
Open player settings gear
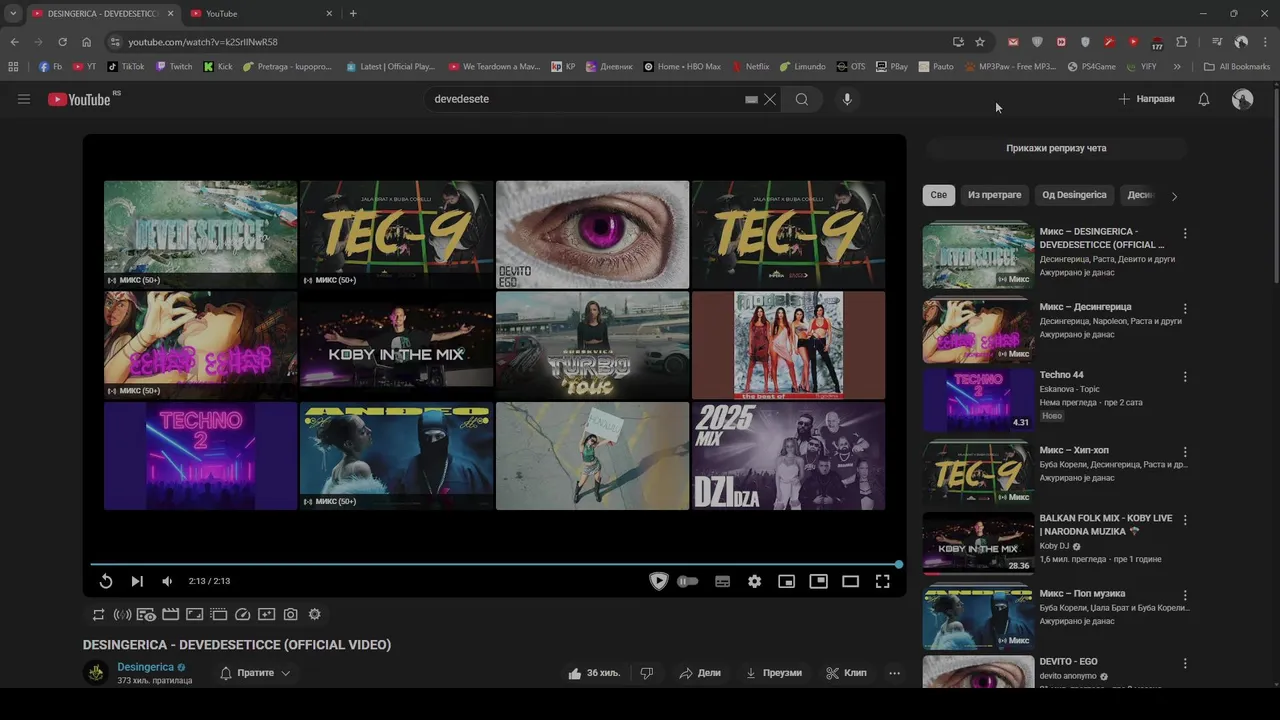[754, 581]
